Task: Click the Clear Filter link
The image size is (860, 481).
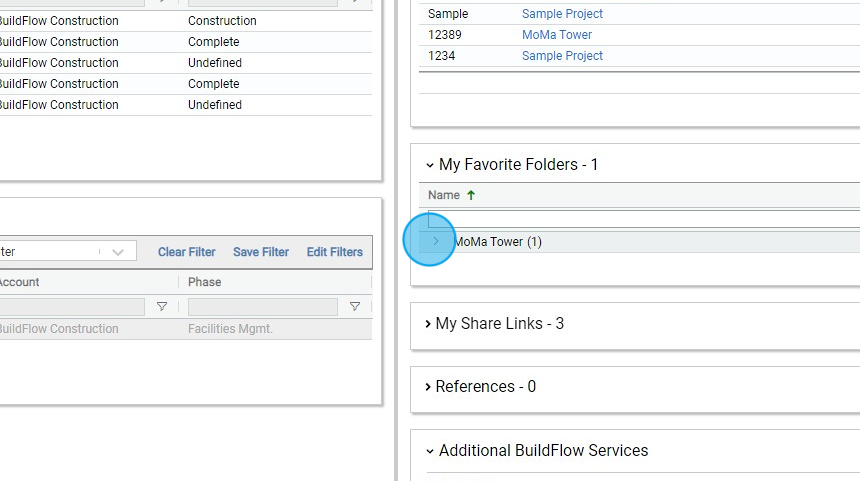Action: [x=186, y=252]
